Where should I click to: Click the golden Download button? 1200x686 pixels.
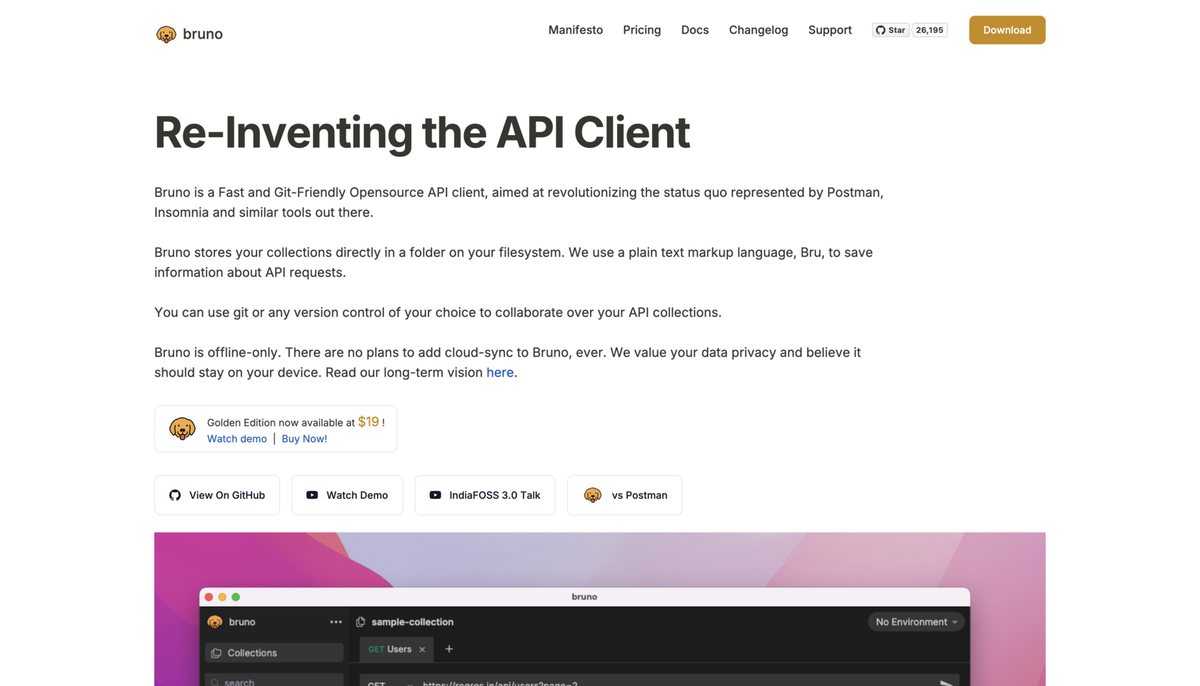pyautogui.click(x=1007, y=30)
